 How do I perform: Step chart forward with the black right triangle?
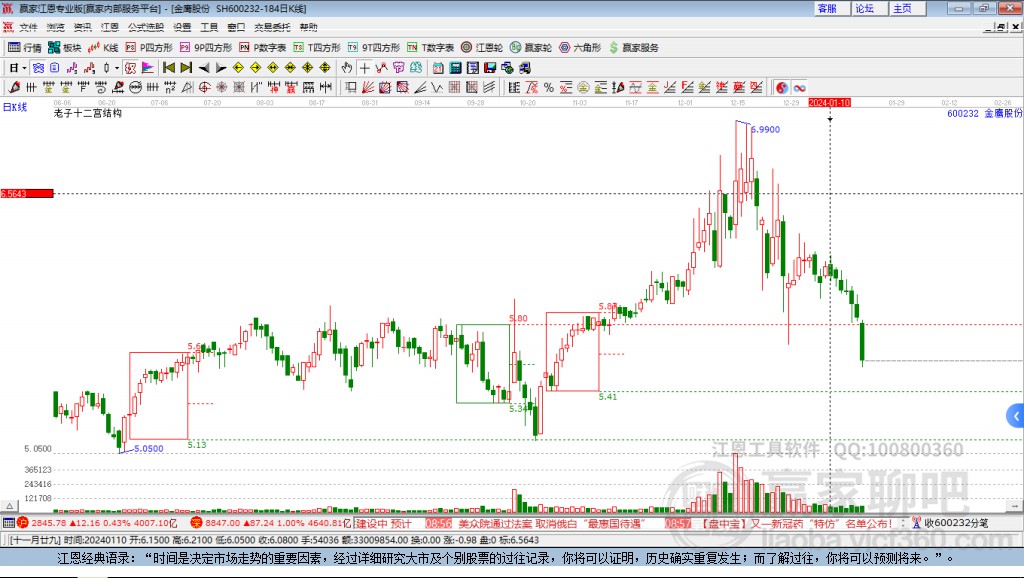pos(221,68)
